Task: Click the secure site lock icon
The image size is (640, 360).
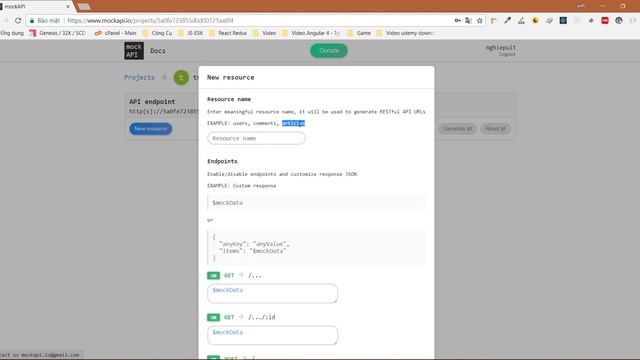Action: 32,20
